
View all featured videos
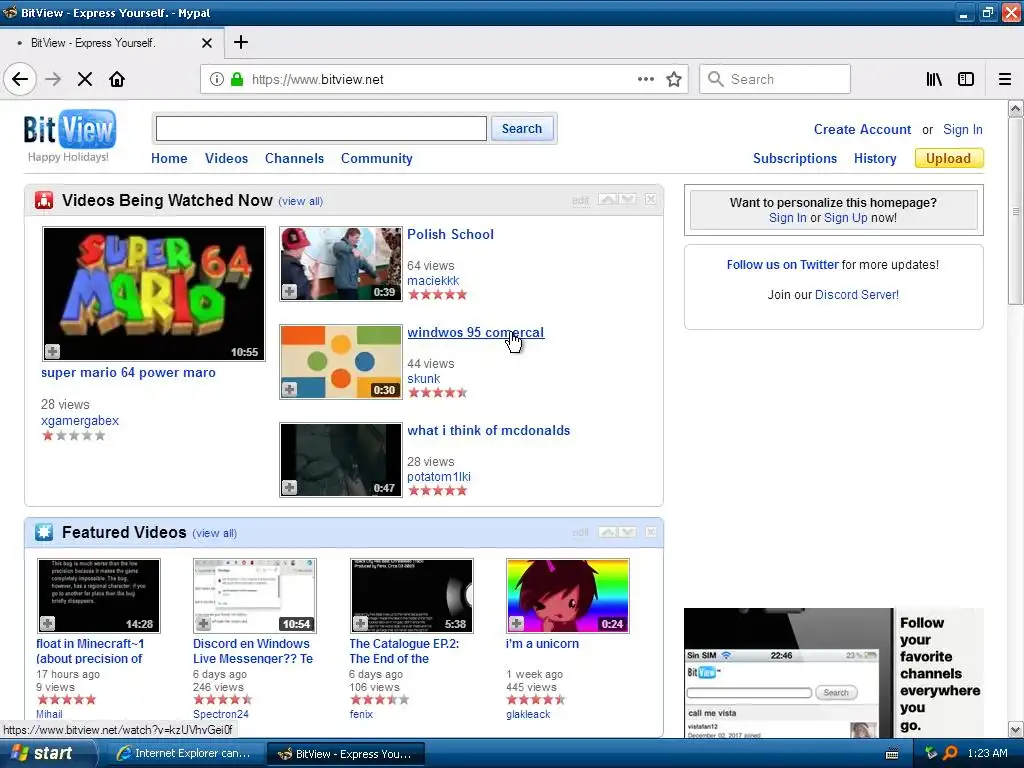click(214, 534)
